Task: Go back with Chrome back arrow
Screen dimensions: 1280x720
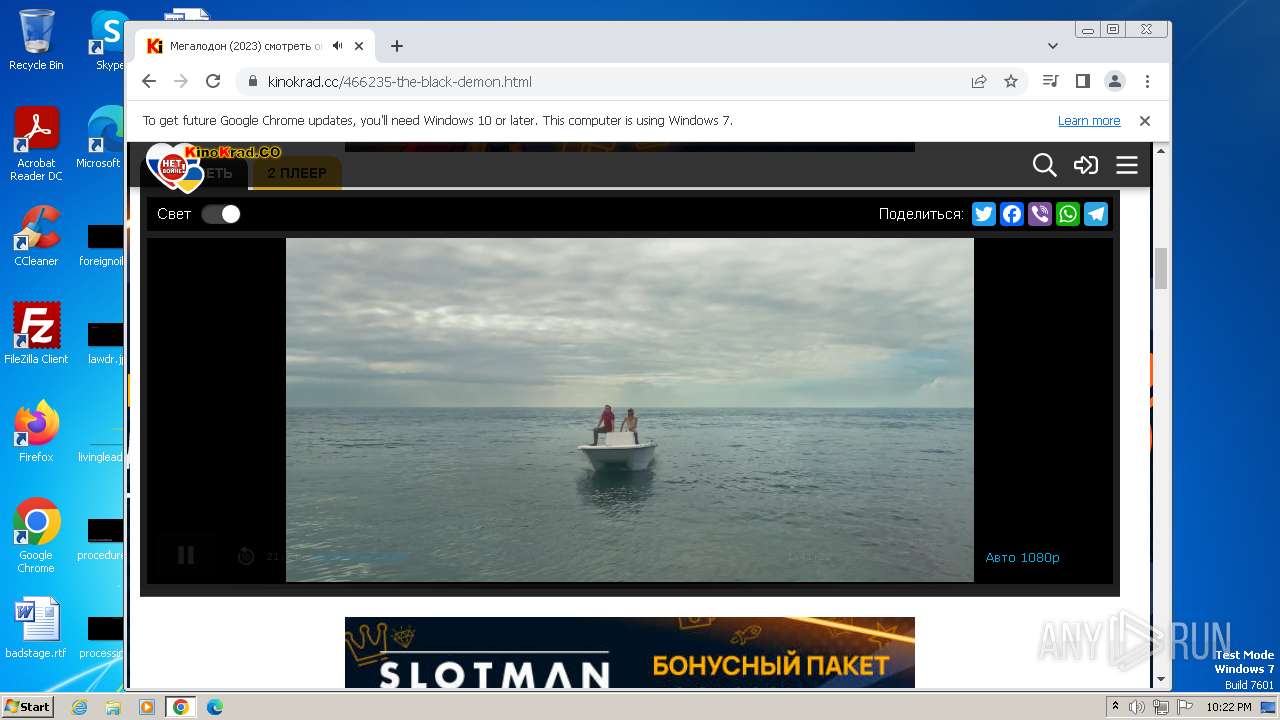Action: [149, 82]
